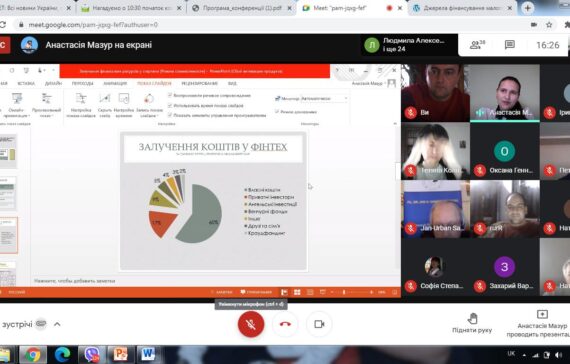The image size is (570, 364).
Task: Click the red microphone mute button
Action: (x=251, y=324)
